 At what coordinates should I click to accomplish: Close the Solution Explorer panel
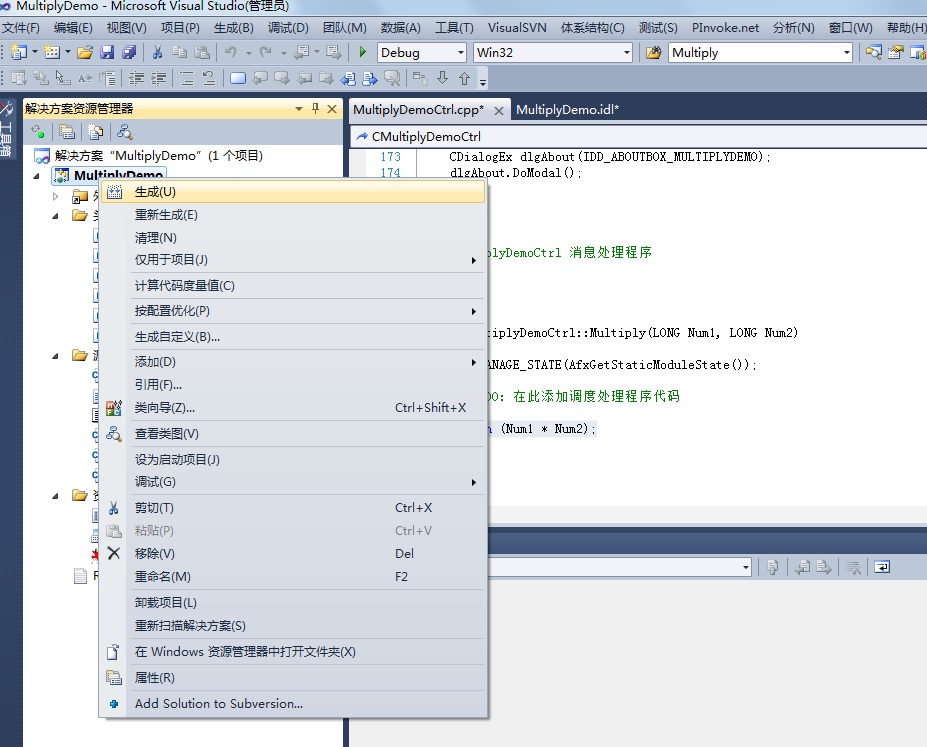point(332,109)
